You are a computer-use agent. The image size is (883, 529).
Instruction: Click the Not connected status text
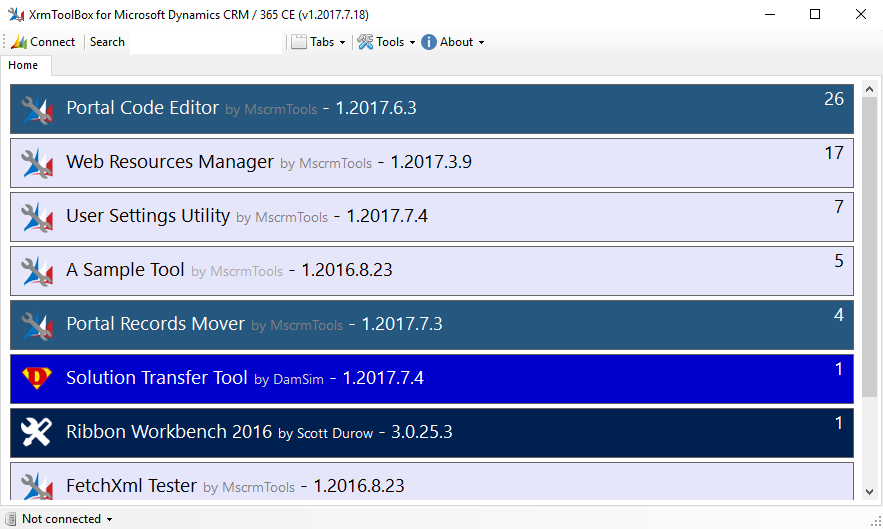tap(61, 519)
